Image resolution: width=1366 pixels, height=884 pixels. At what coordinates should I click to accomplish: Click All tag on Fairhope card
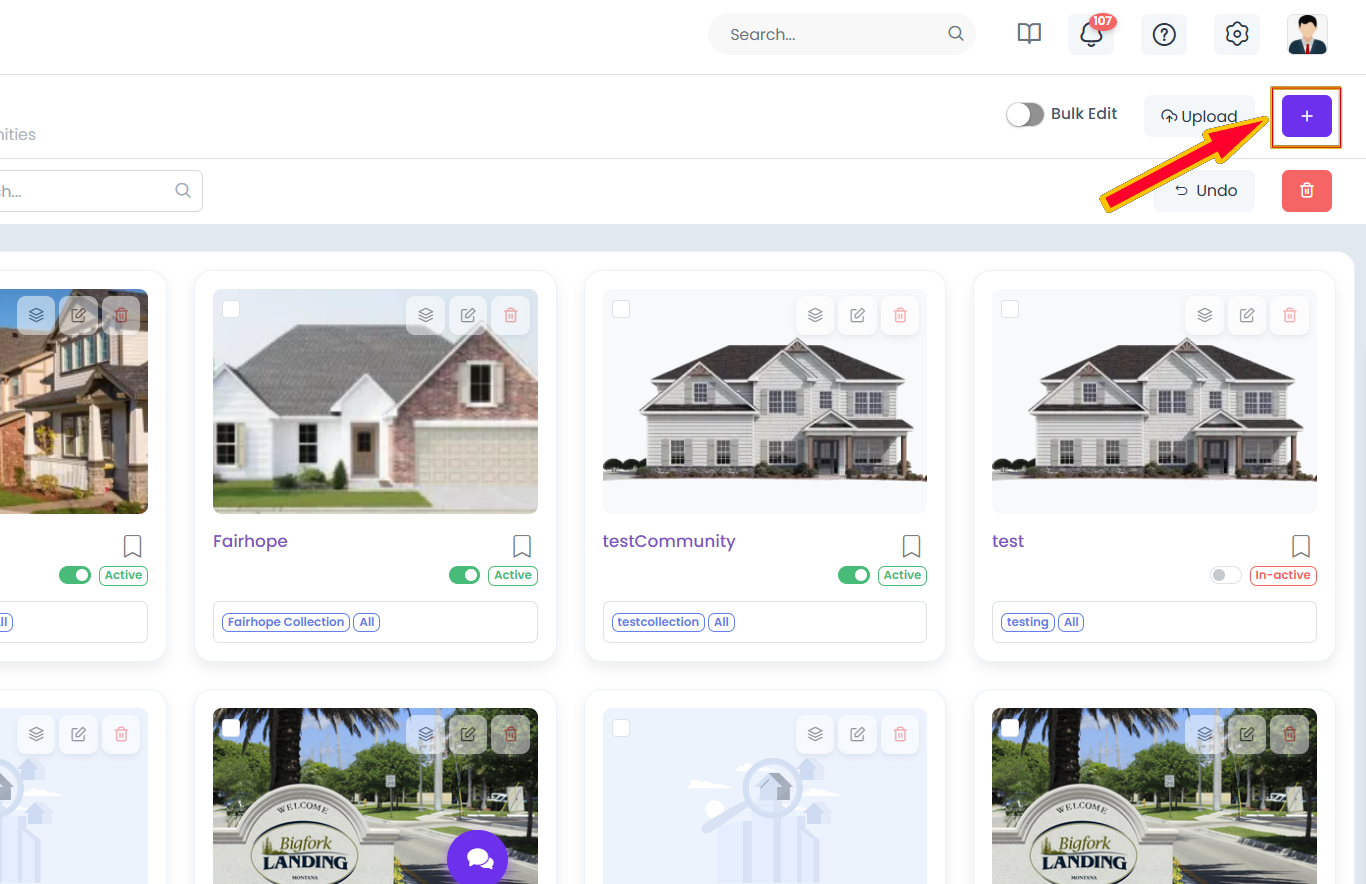367,622
